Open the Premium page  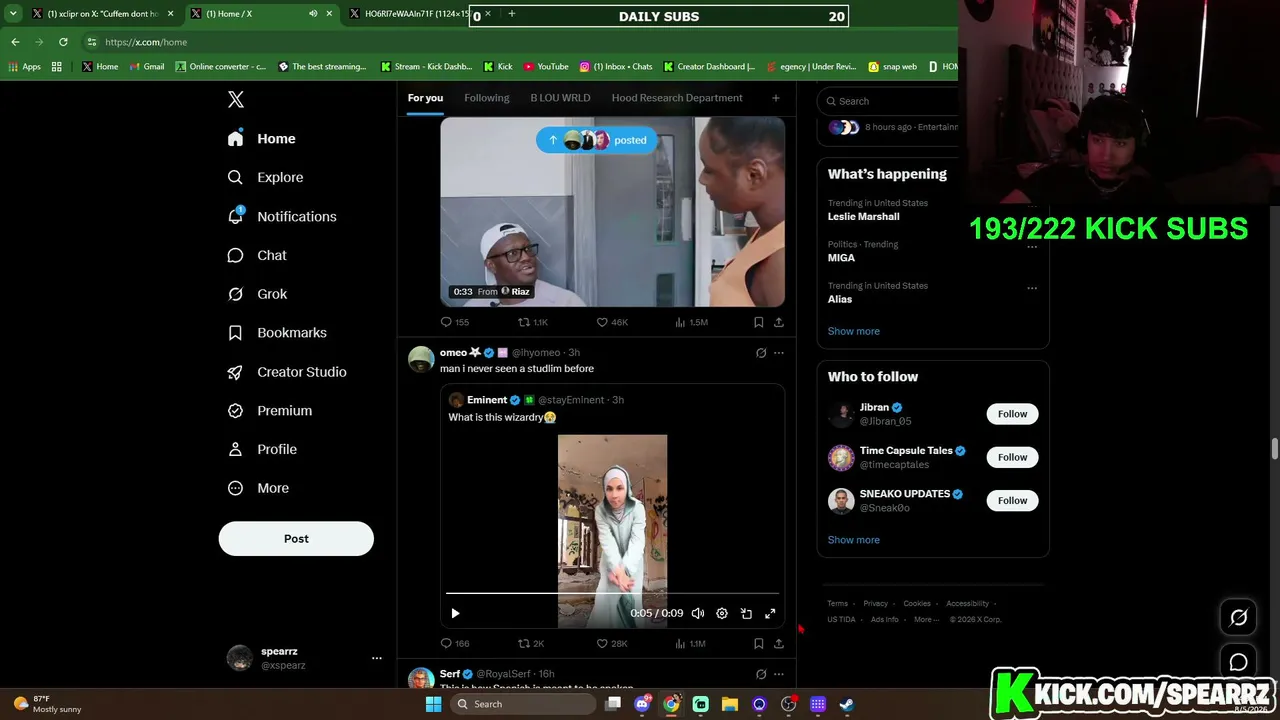tap(270, 411)
